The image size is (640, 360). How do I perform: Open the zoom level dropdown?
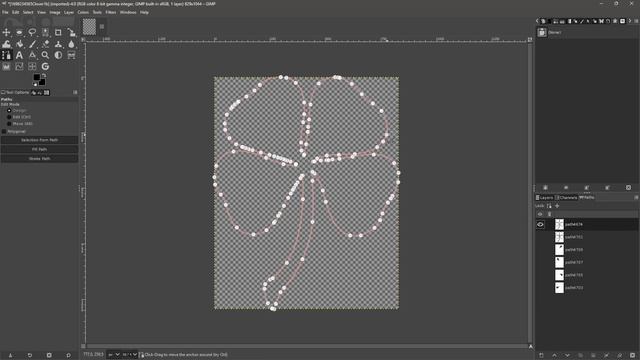(x=130, y=355)
